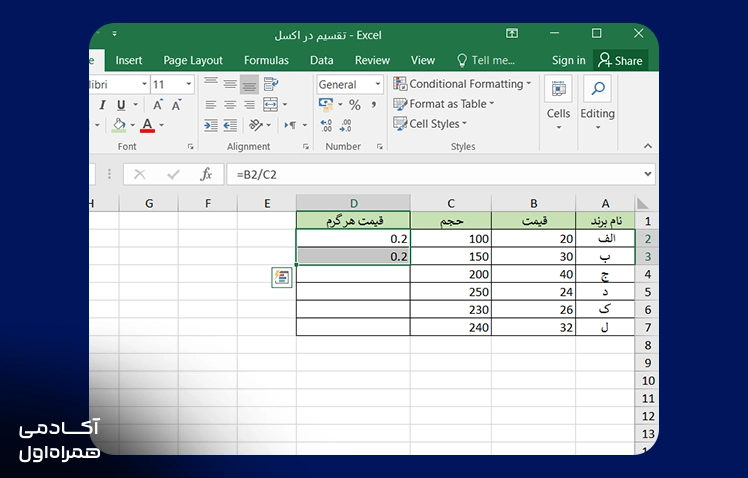Screen dimensions: 748x478
Task: Open Font dialog launcher
Action: coord(190,147)
